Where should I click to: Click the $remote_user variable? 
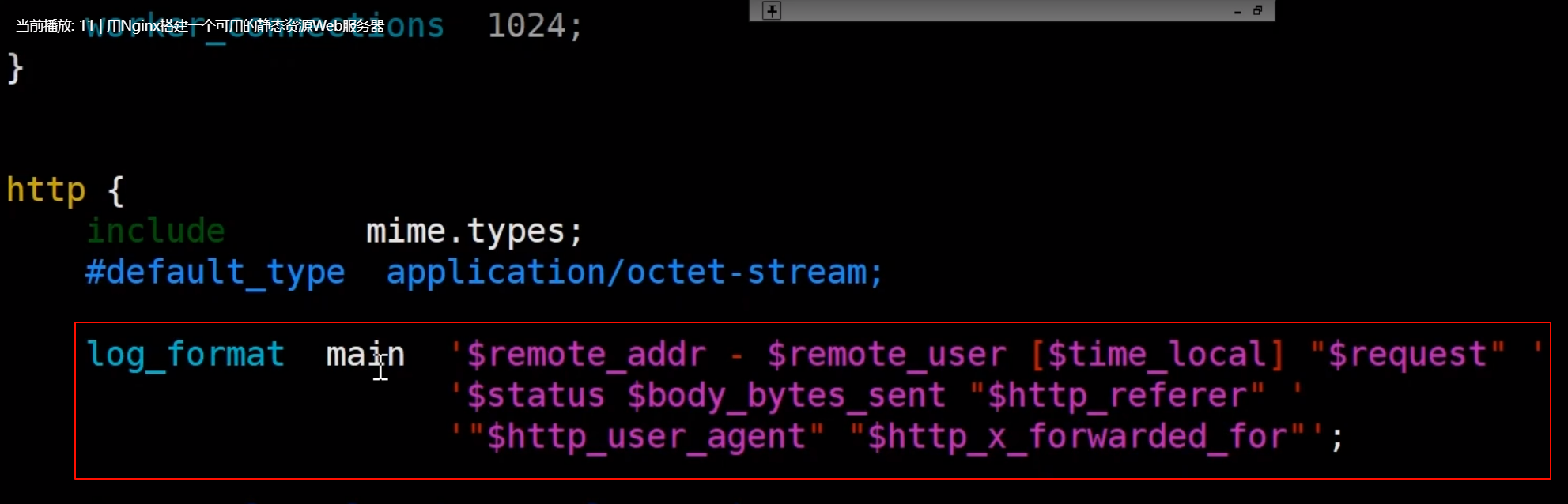tap(886, 355)
